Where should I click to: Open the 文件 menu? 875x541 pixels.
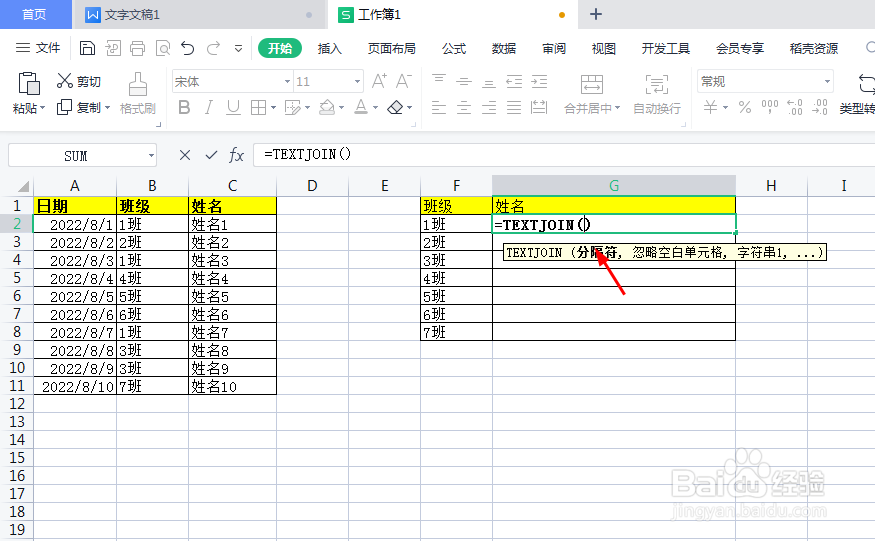click(x=38, y=48)
